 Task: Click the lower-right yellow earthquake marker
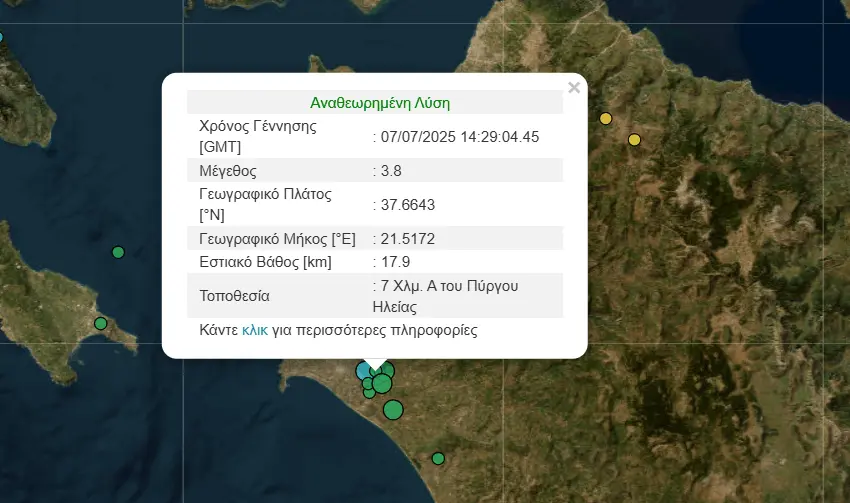pyautogui.click(x=634, y=140)
